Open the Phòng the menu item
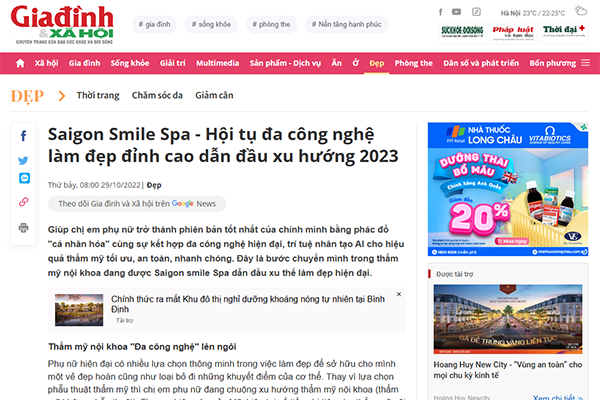The height and width of the screenshot is (400, 600). click(413, 63)
